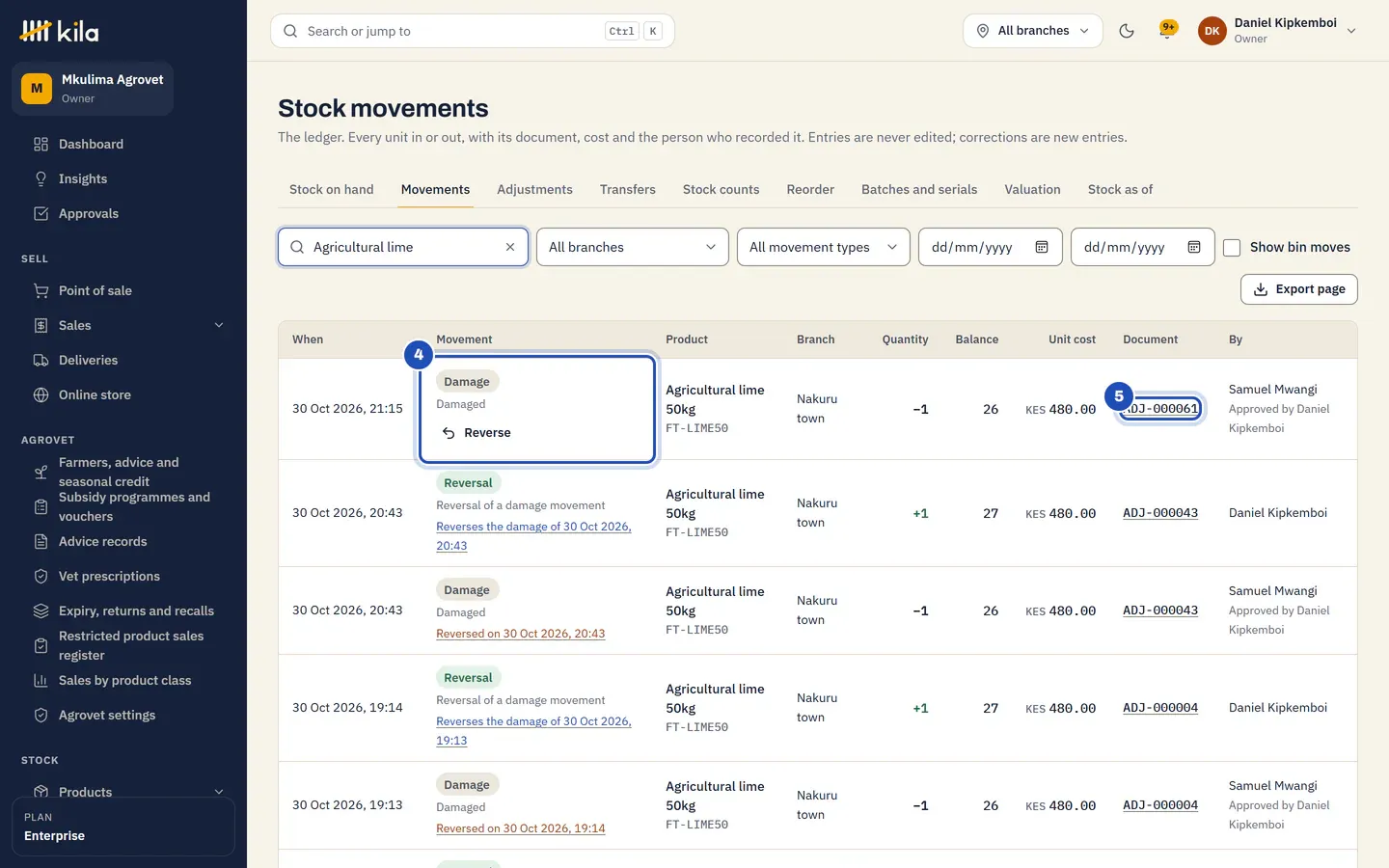Image resolution: width=1389 pixels, height=868 pixels.
Task: Expand the Sales sidebar submenu
Action: pyautogui.click(x=219, y=326)
